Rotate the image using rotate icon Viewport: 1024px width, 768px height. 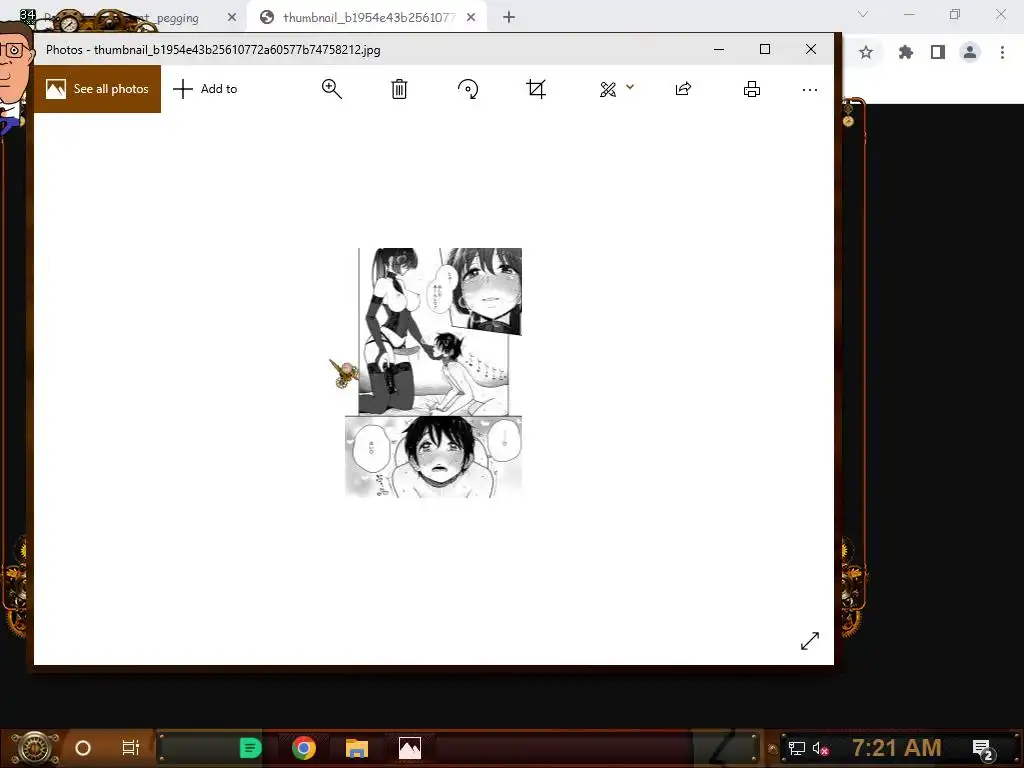coord(468,89)
